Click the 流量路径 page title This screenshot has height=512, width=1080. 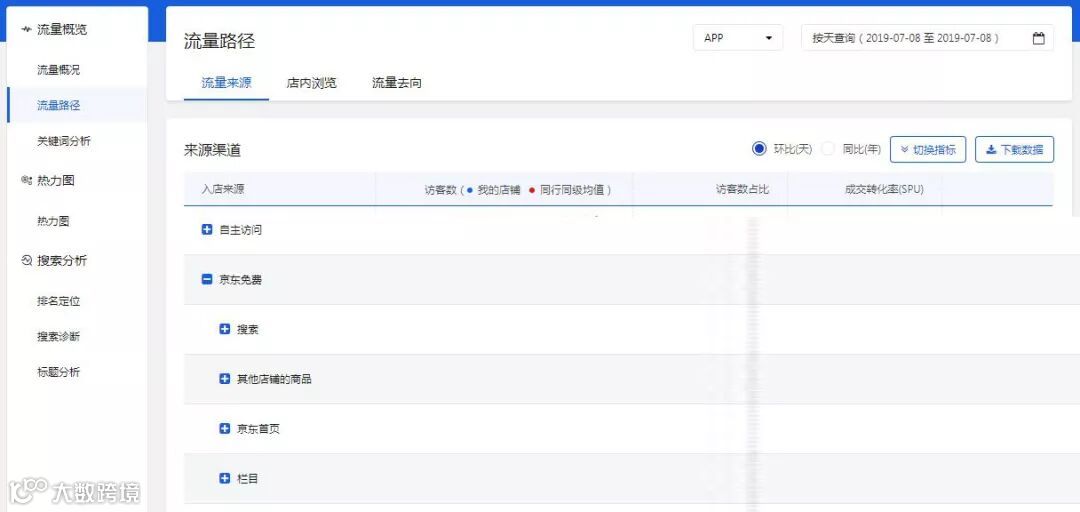[x=219, y=41]
